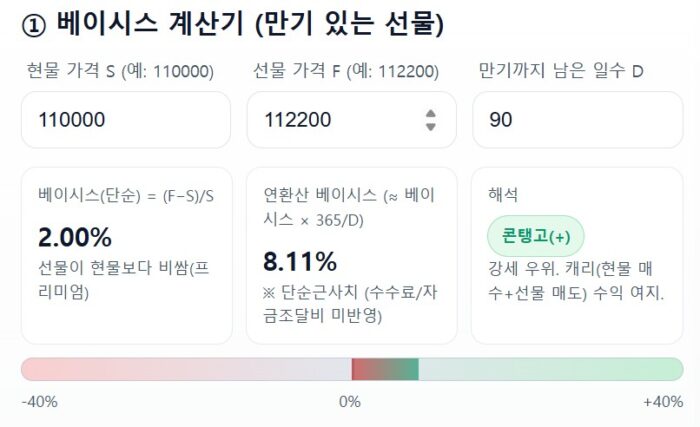Increase futures price with the up stepper arrow

click(x=431, y=113)
